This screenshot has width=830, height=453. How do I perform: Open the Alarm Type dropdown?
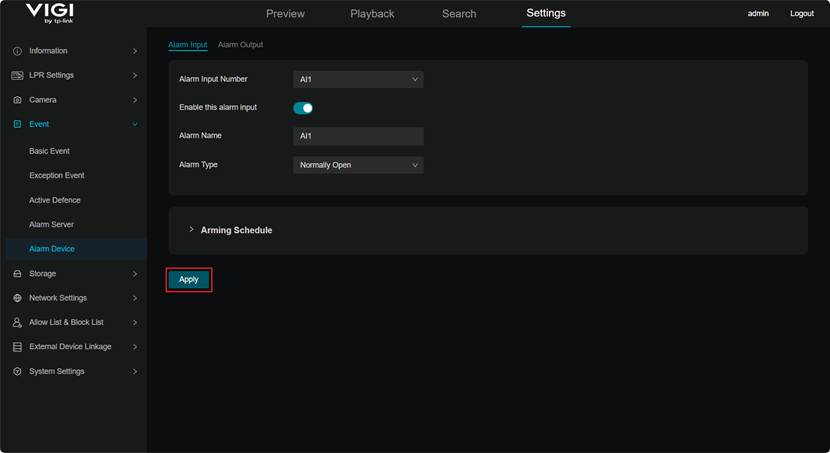[358, 165]
